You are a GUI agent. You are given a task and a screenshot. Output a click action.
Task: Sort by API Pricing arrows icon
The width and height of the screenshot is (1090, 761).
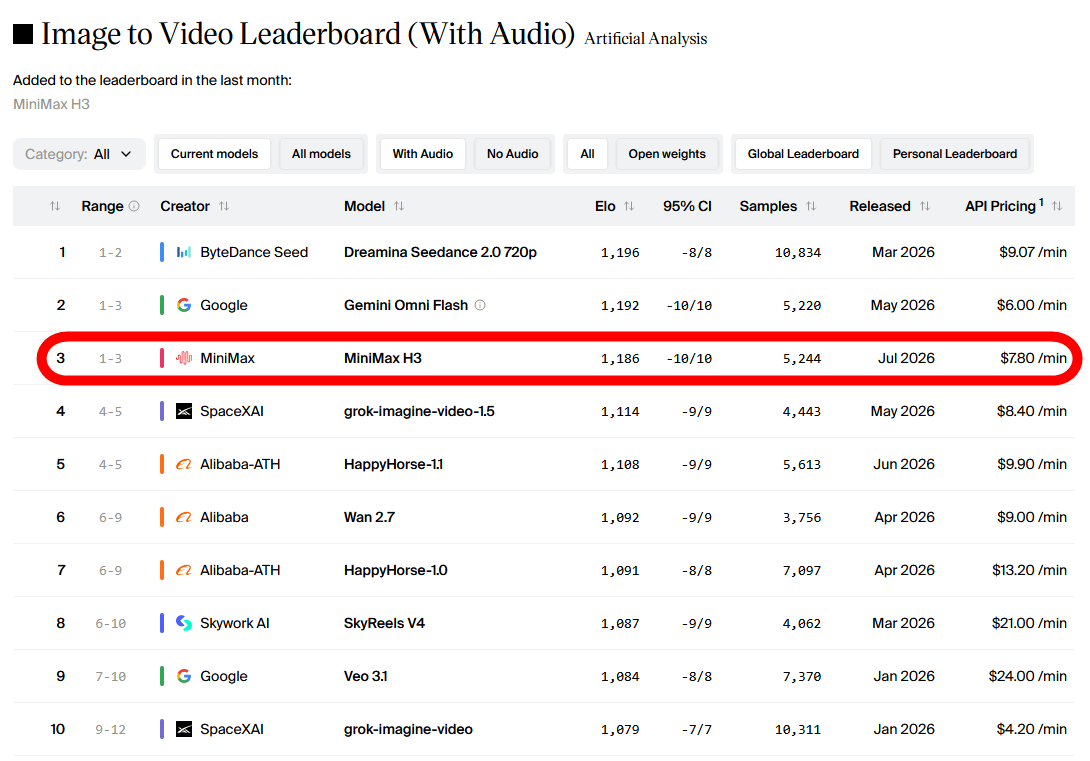pyautogui.click(x=1057, y=206)
